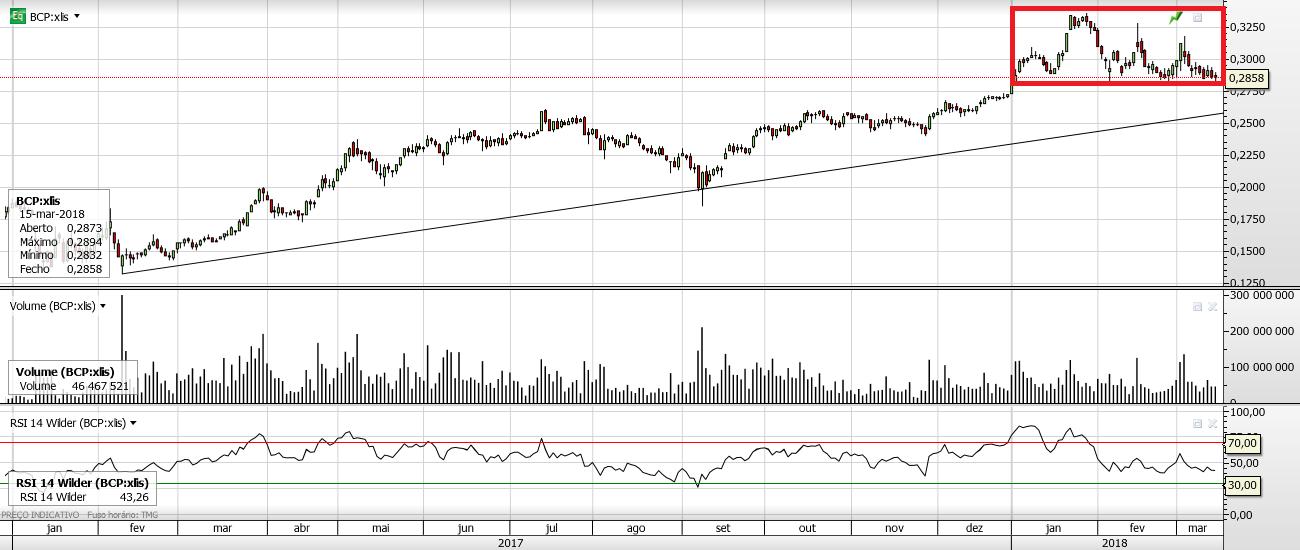
Task: Click the Volume 46 467 521 value
Action: 100,385
